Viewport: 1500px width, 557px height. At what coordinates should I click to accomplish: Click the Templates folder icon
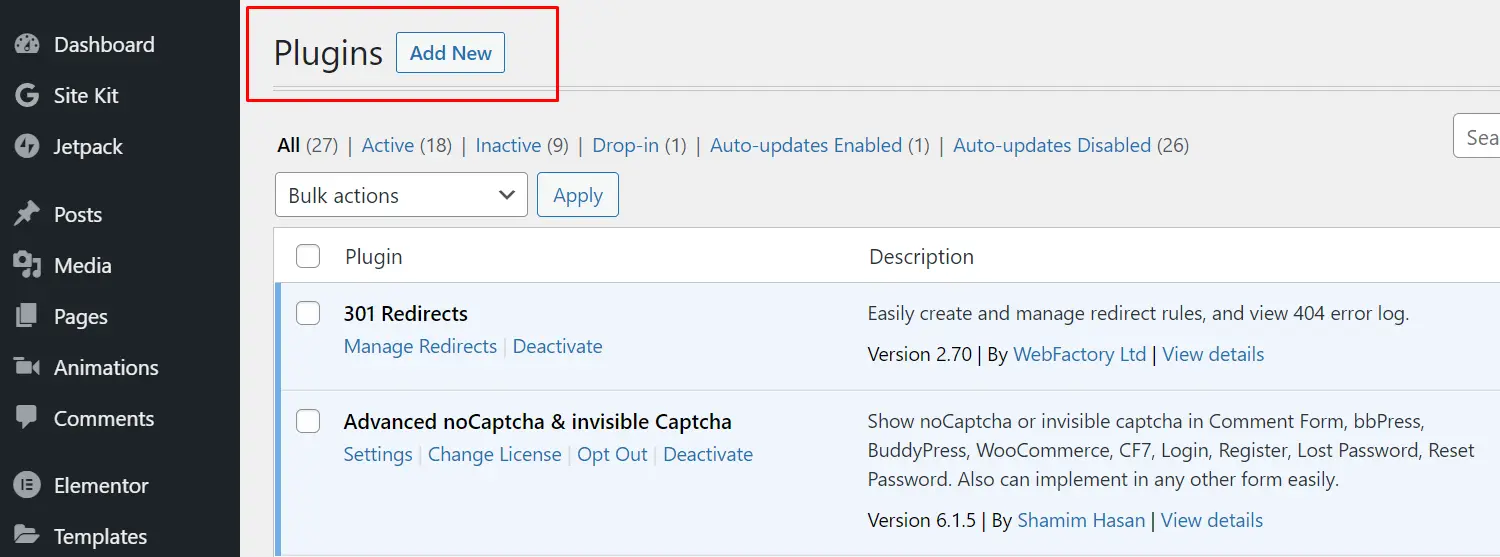pyautogui.click(x=27, y=536)
